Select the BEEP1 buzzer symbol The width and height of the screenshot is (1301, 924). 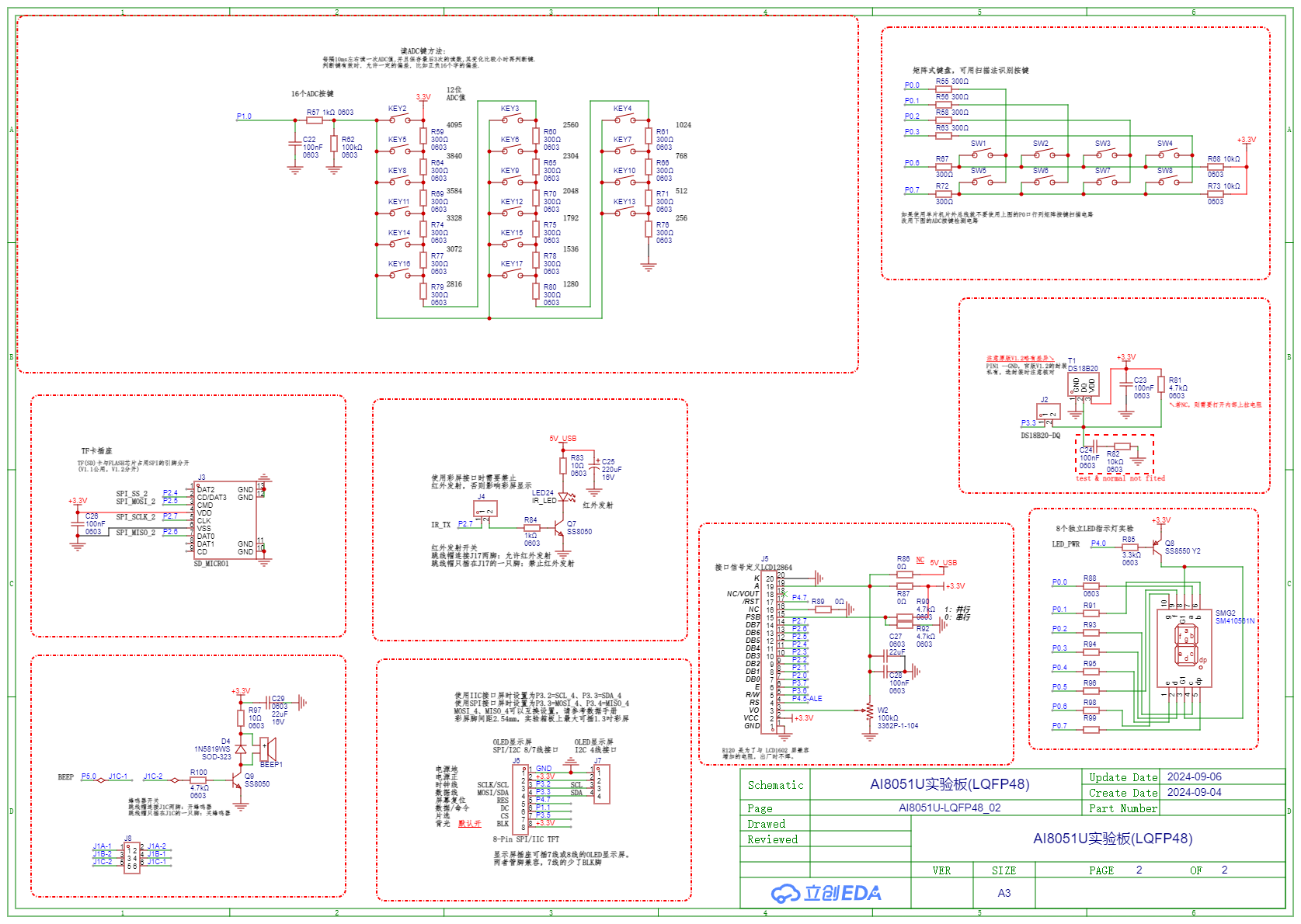[267, 749]
